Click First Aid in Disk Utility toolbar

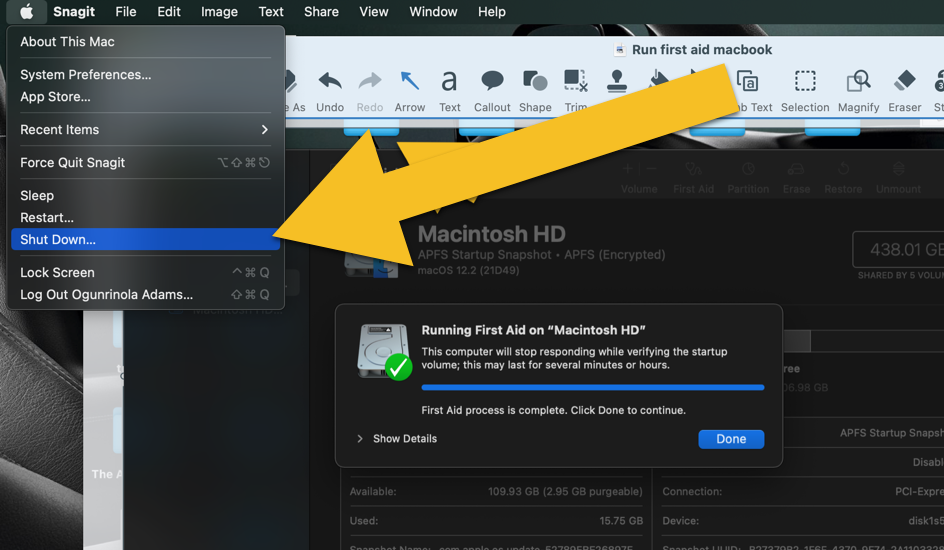coord(693,178)
